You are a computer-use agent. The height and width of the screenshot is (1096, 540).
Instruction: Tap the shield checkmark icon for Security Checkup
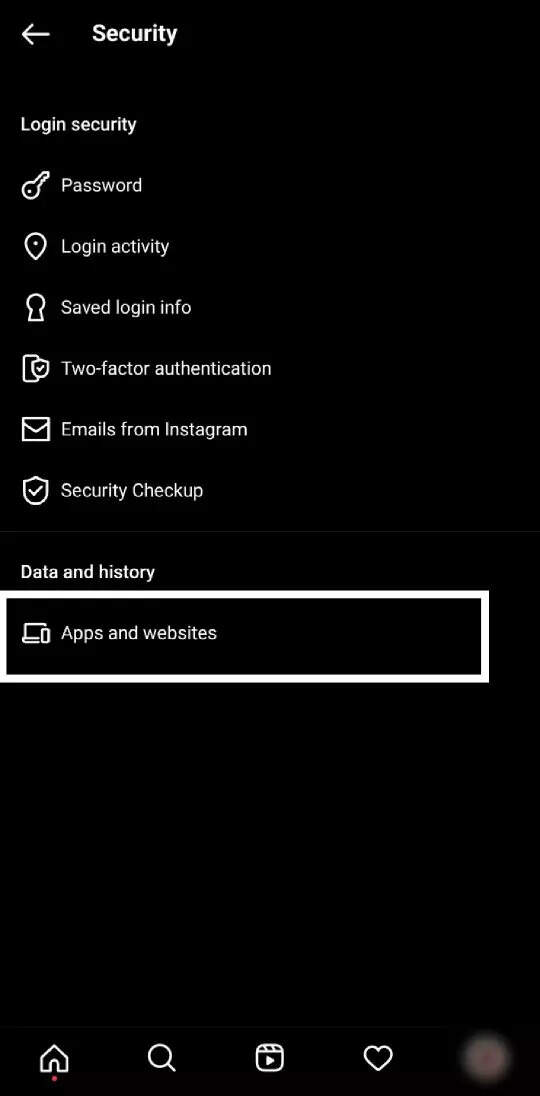[x=35, y=491]
